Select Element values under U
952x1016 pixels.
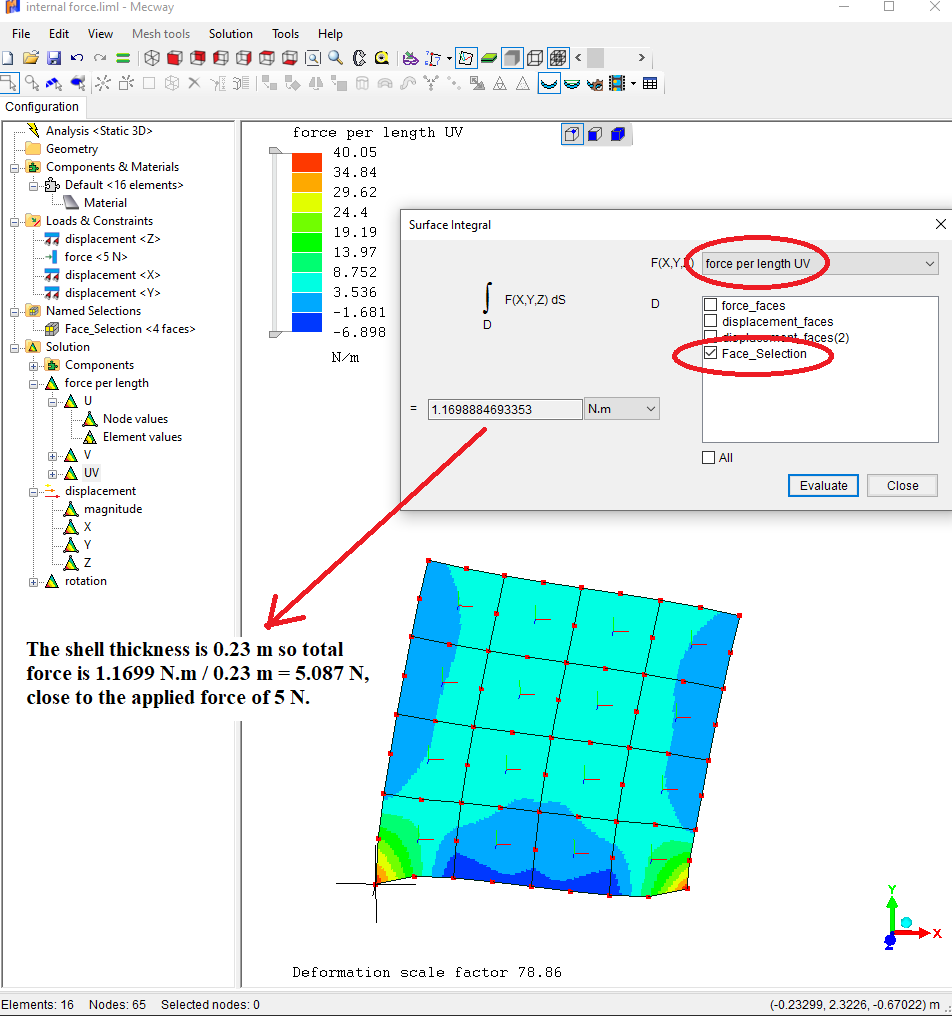142,437
